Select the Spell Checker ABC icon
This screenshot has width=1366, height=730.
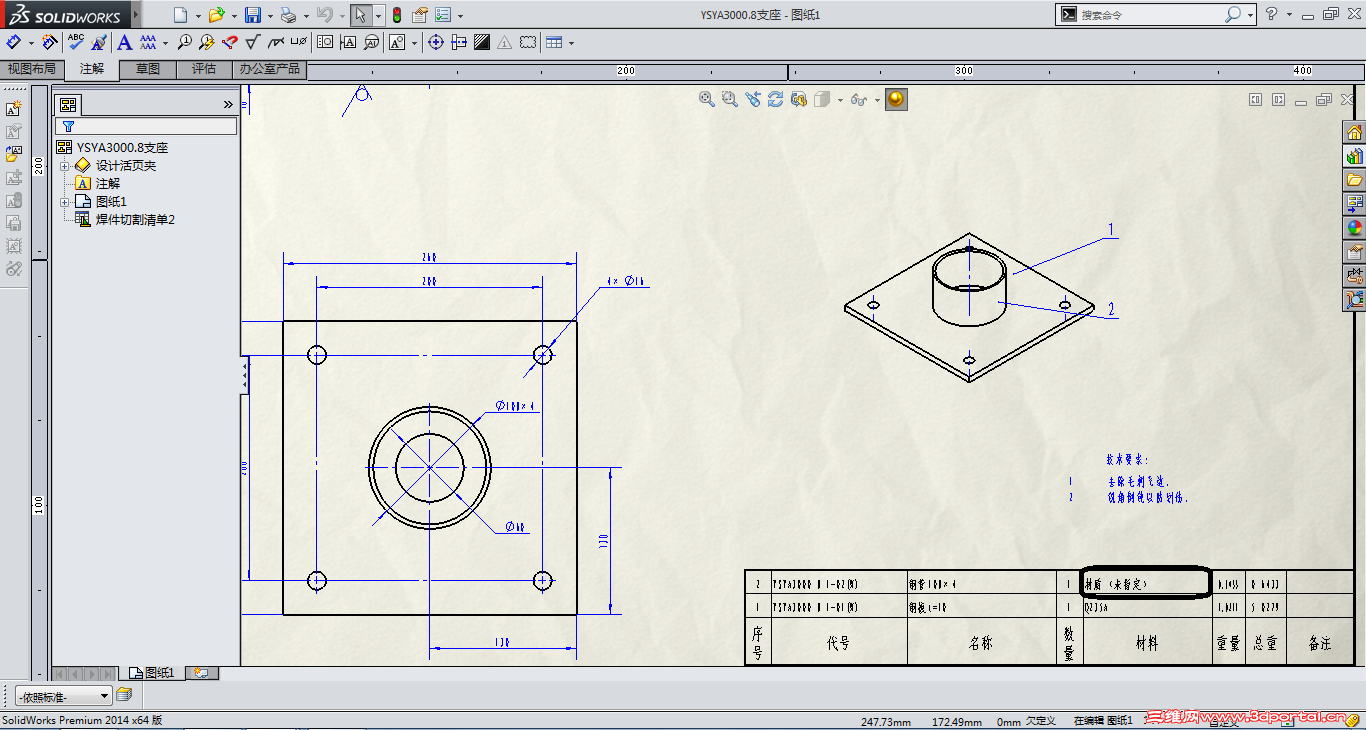(76, 42)
